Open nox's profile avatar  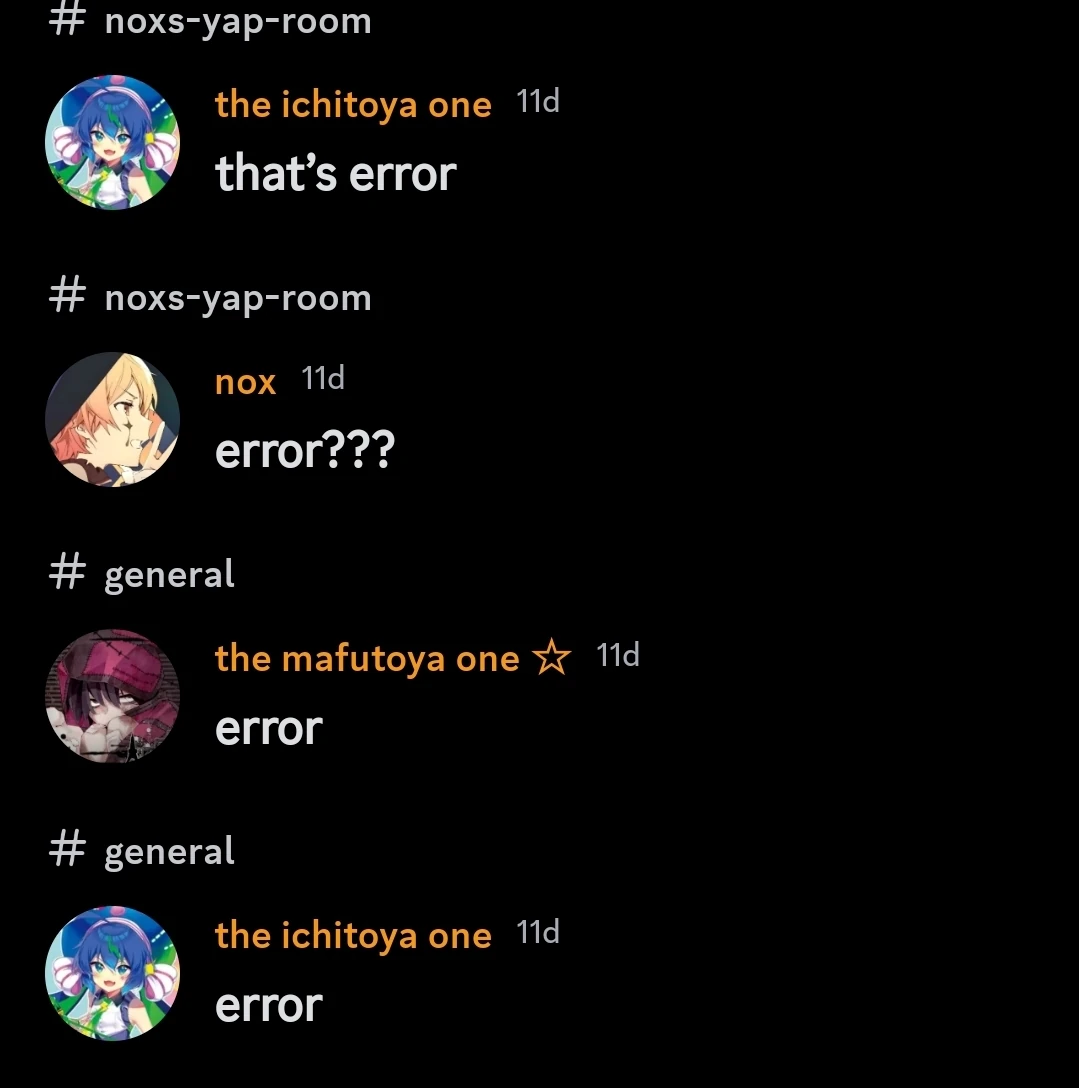pos(112,419)
